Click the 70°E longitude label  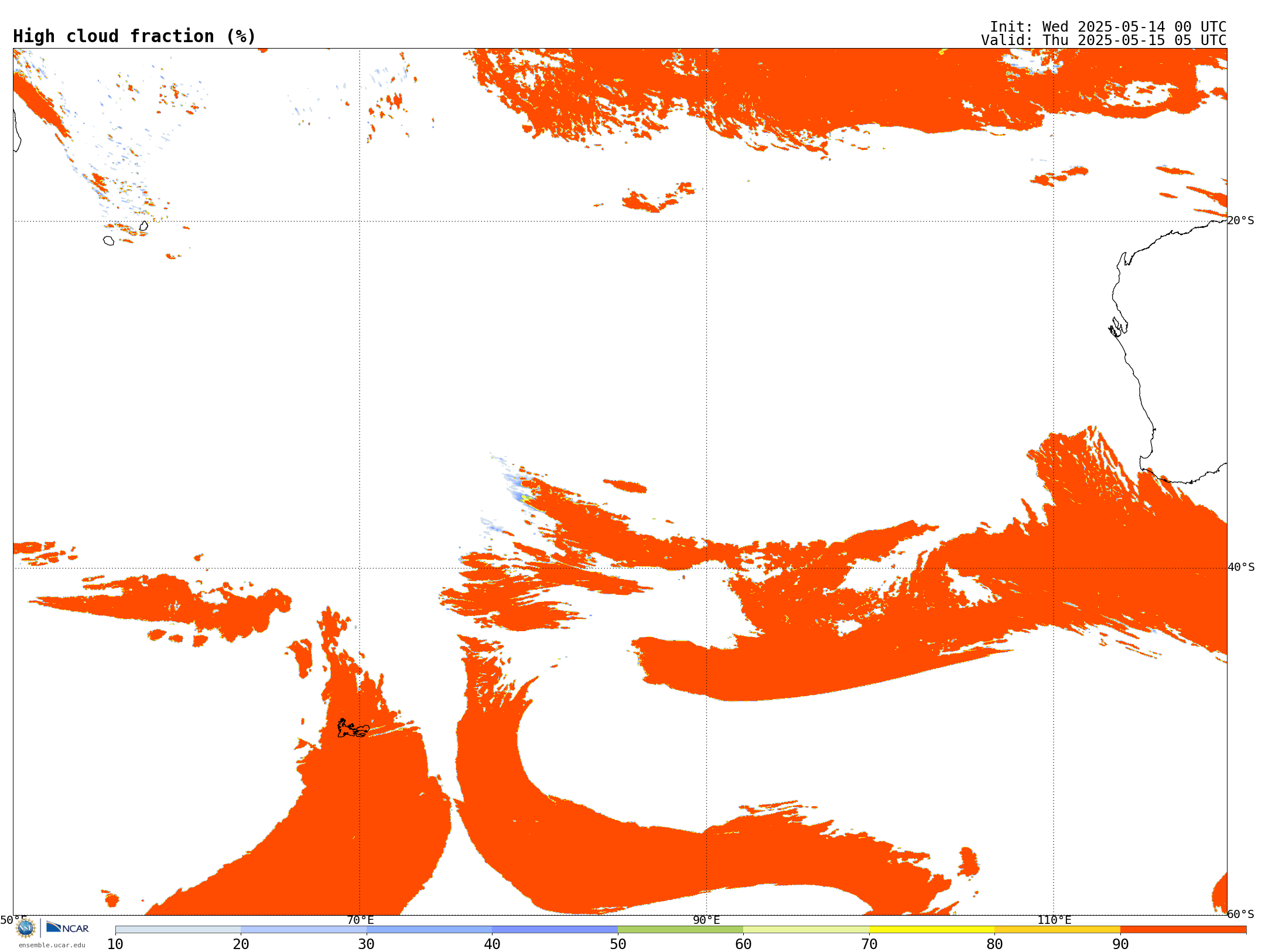[x=360, y=920]
